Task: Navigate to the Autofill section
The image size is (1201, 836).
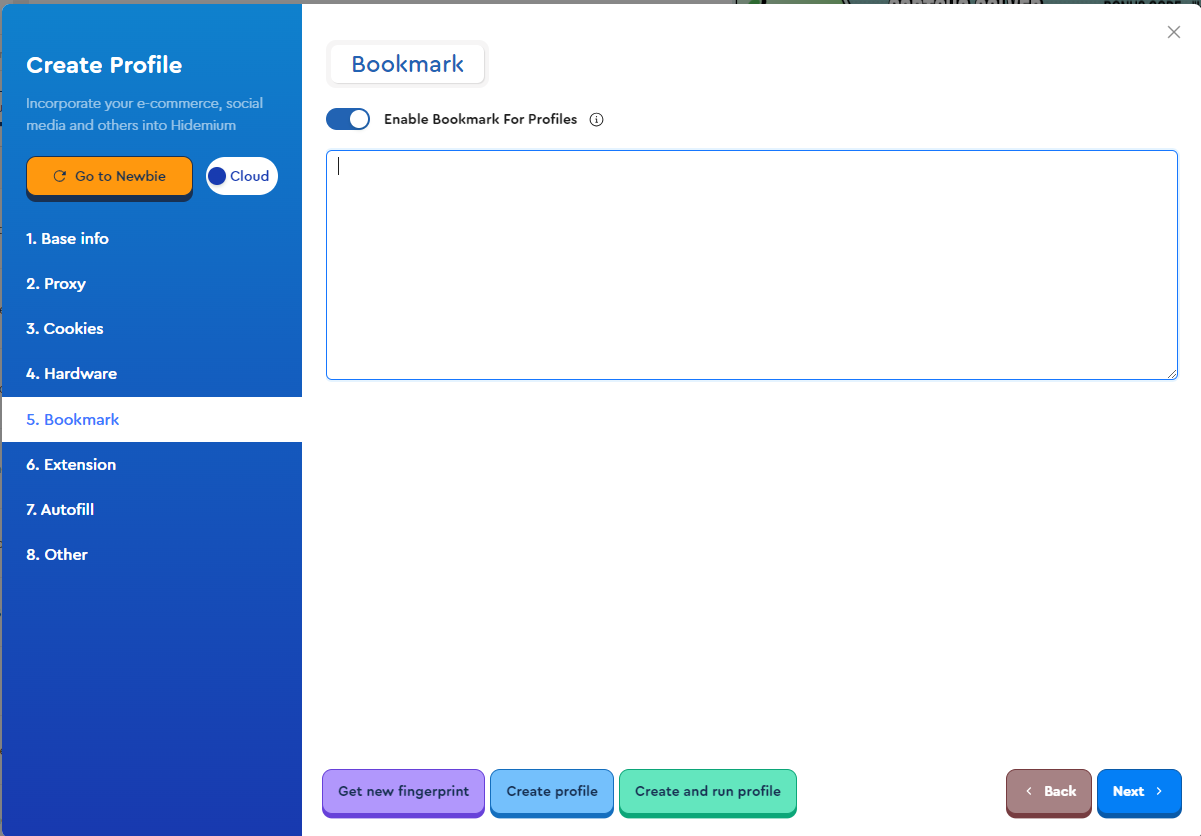Action: (60, 510)
